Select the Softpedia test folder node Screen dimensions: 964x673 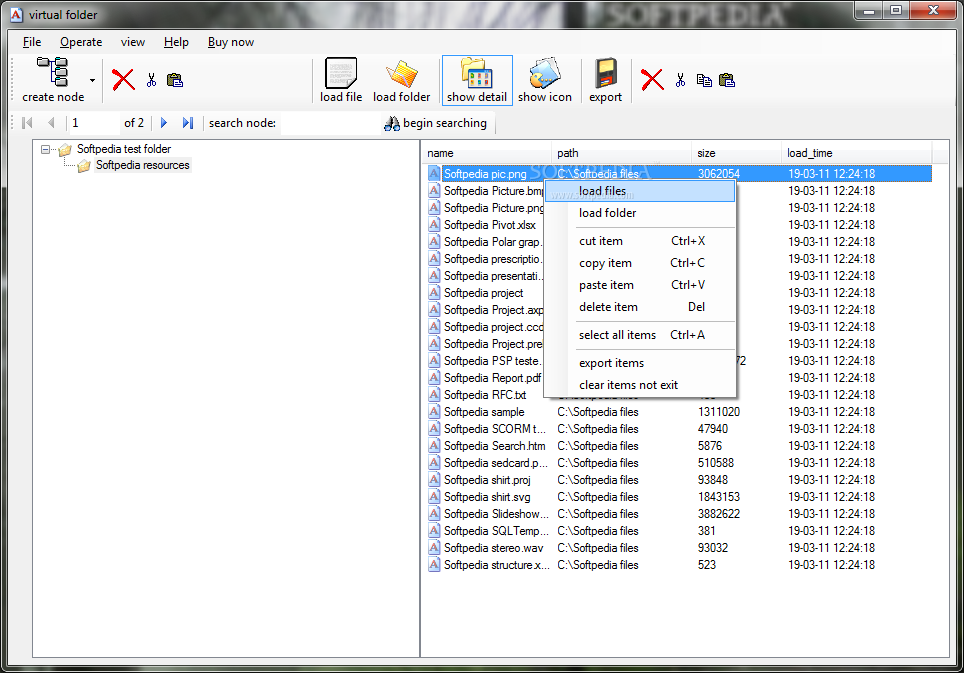pos(124,149)
